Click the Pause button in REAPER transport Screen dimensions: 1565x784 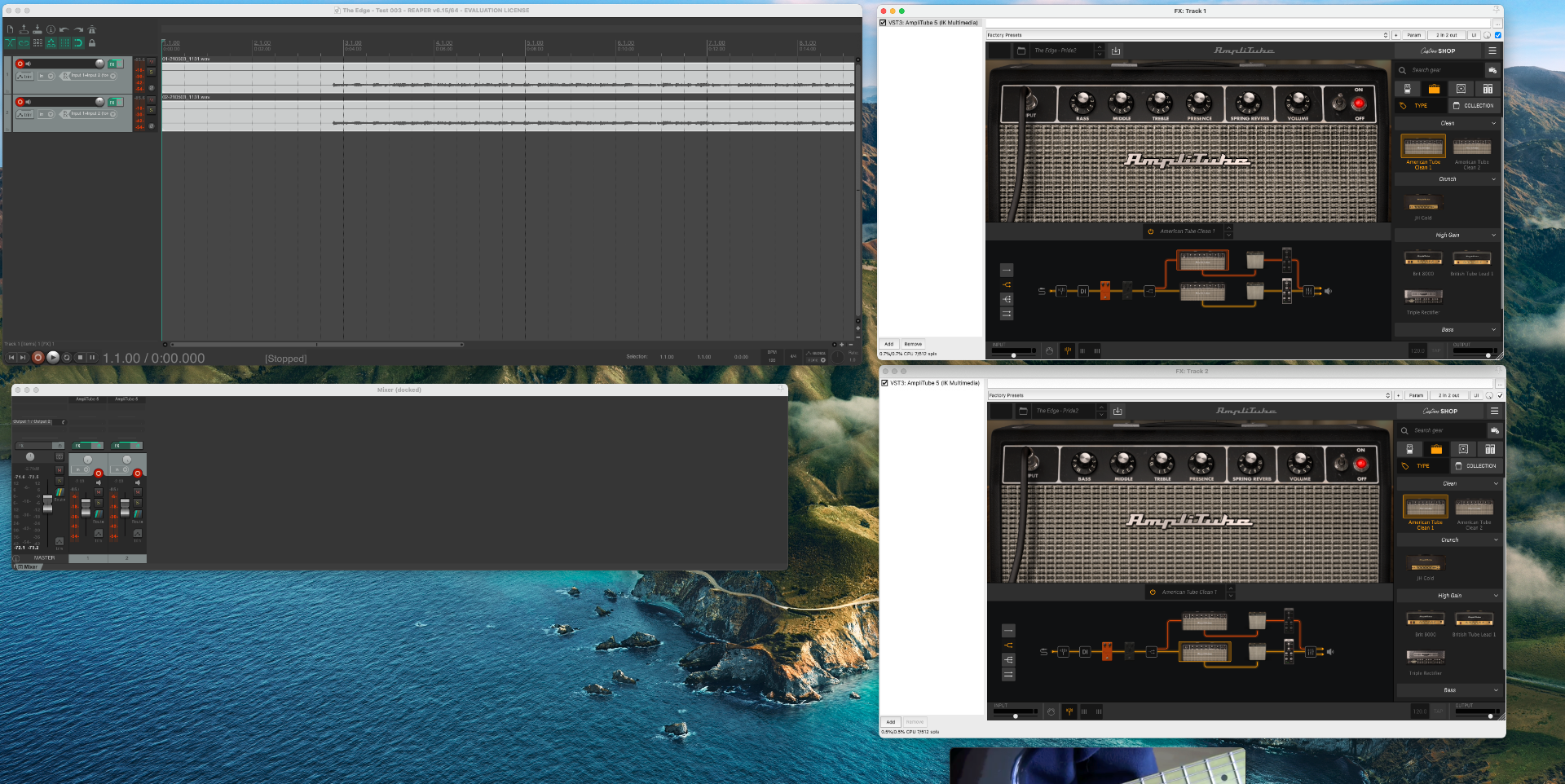point(92,357)
